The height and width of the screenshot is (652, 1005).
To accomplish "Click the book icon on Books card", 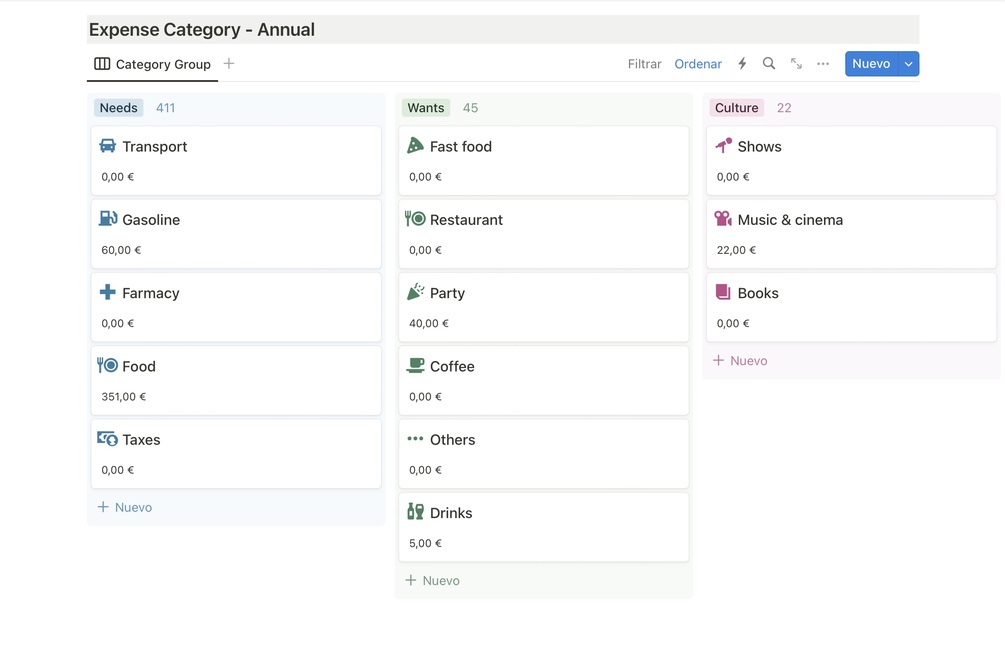I will [723, 292].
